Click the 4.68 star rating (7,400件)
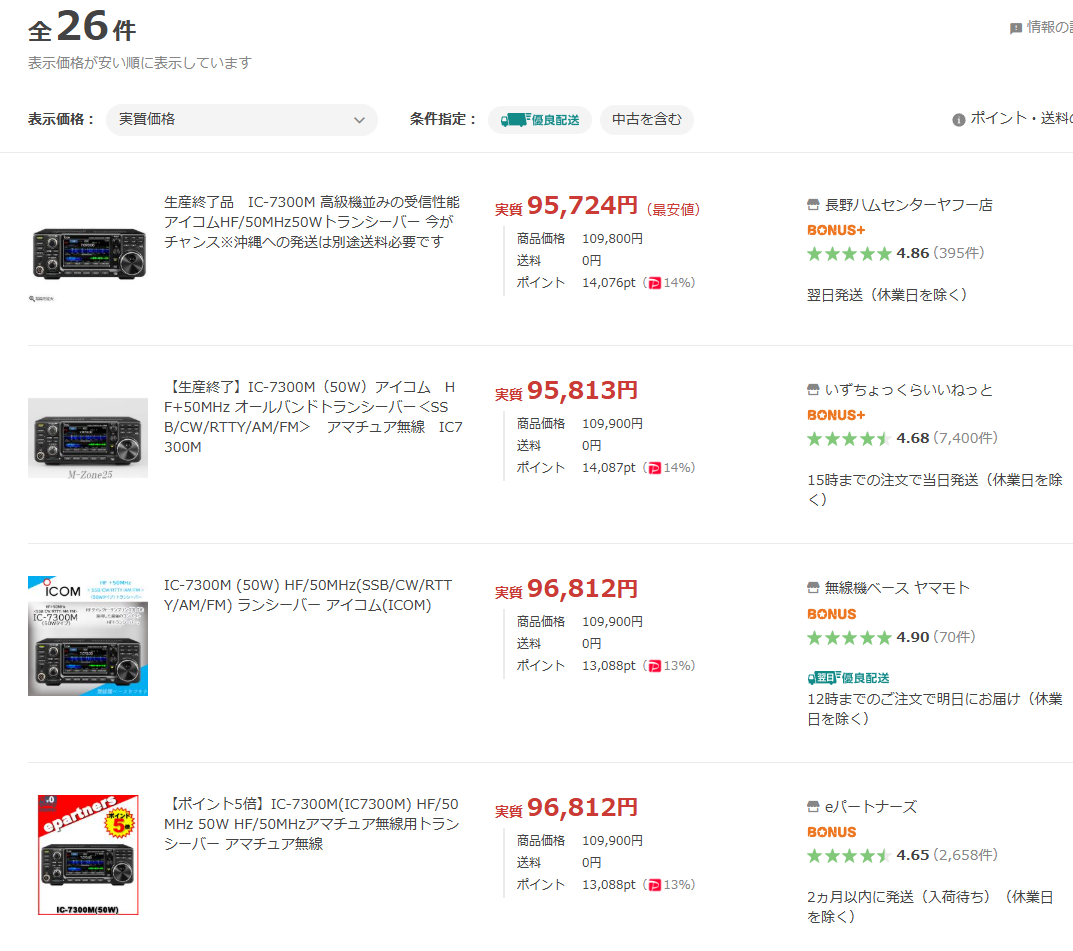The width and height of the screenshot is (1073, 951). pos(901,438)
